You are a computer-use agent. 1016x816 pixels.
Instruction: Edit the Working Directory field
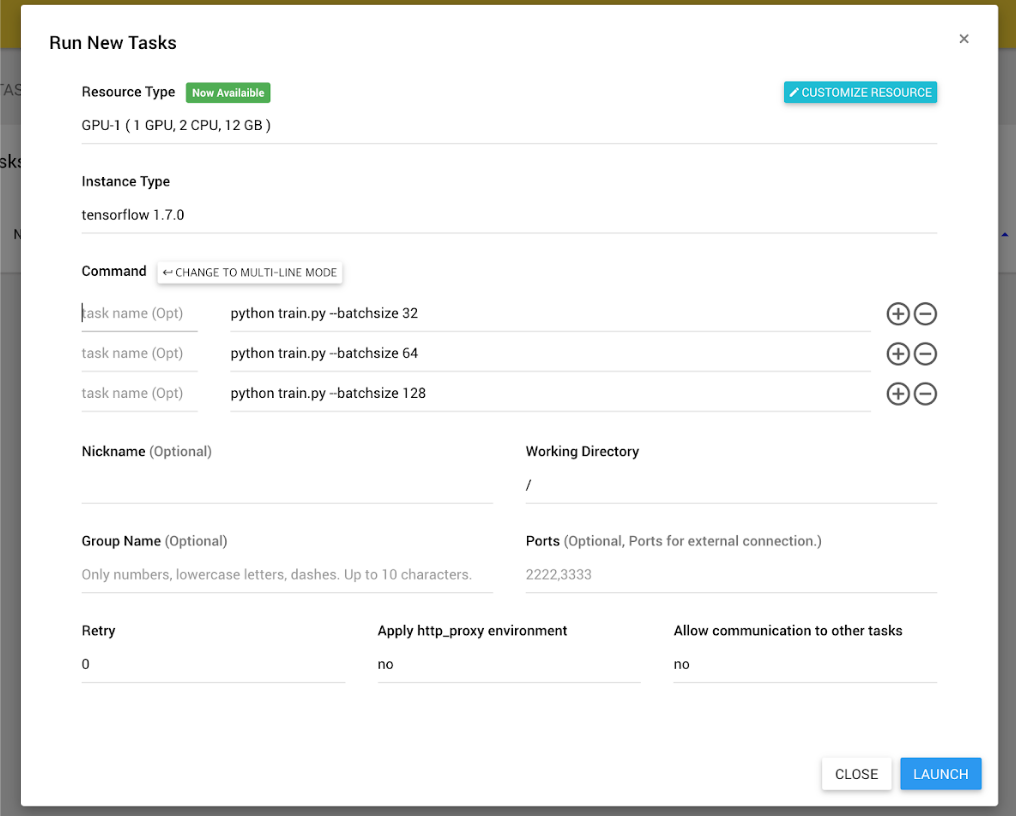tap(730, 485)
